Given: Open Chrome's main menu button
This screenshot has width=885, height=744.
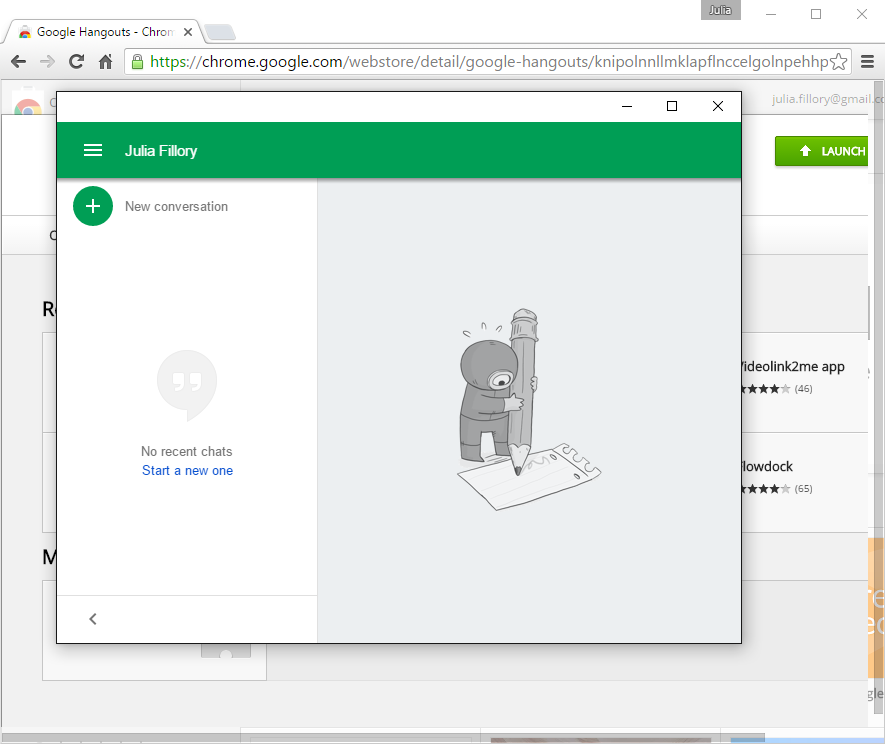Looking at the screenshot, I should [867, 62].
